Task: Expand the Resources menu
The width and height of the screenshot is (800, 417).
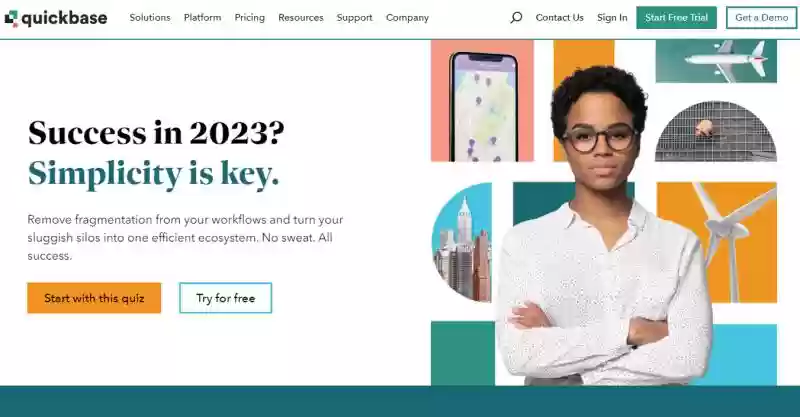Action: [301, 17]
